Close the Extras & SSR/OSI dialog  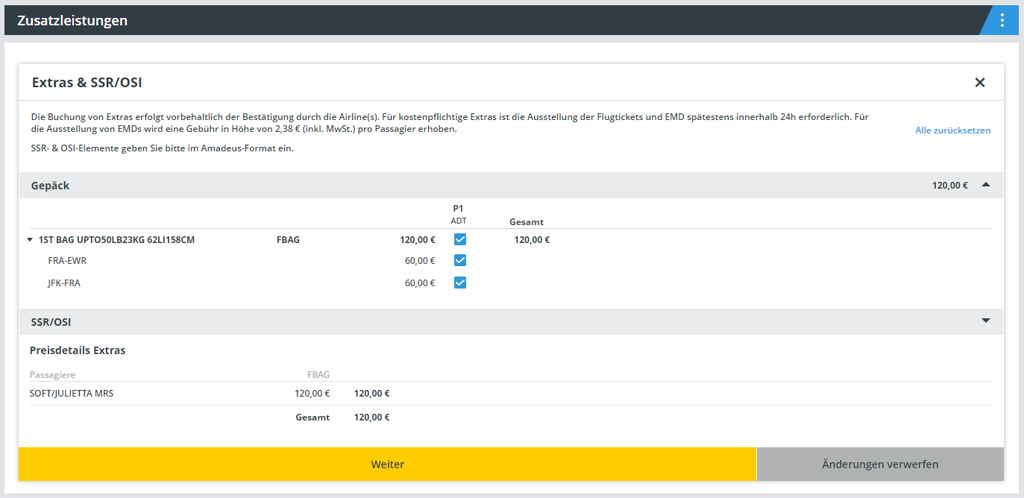point(980,83)
